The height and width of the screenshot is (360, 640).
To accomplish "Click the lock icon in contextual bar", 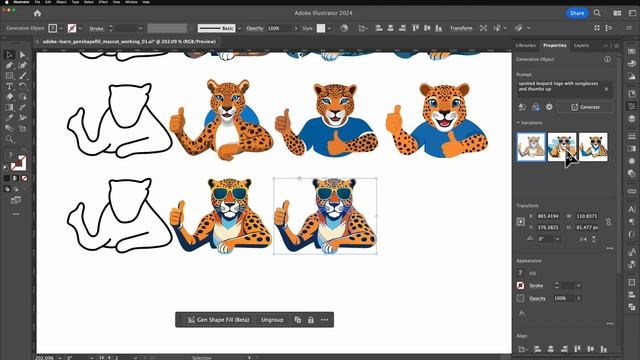I will coord(311,320).
